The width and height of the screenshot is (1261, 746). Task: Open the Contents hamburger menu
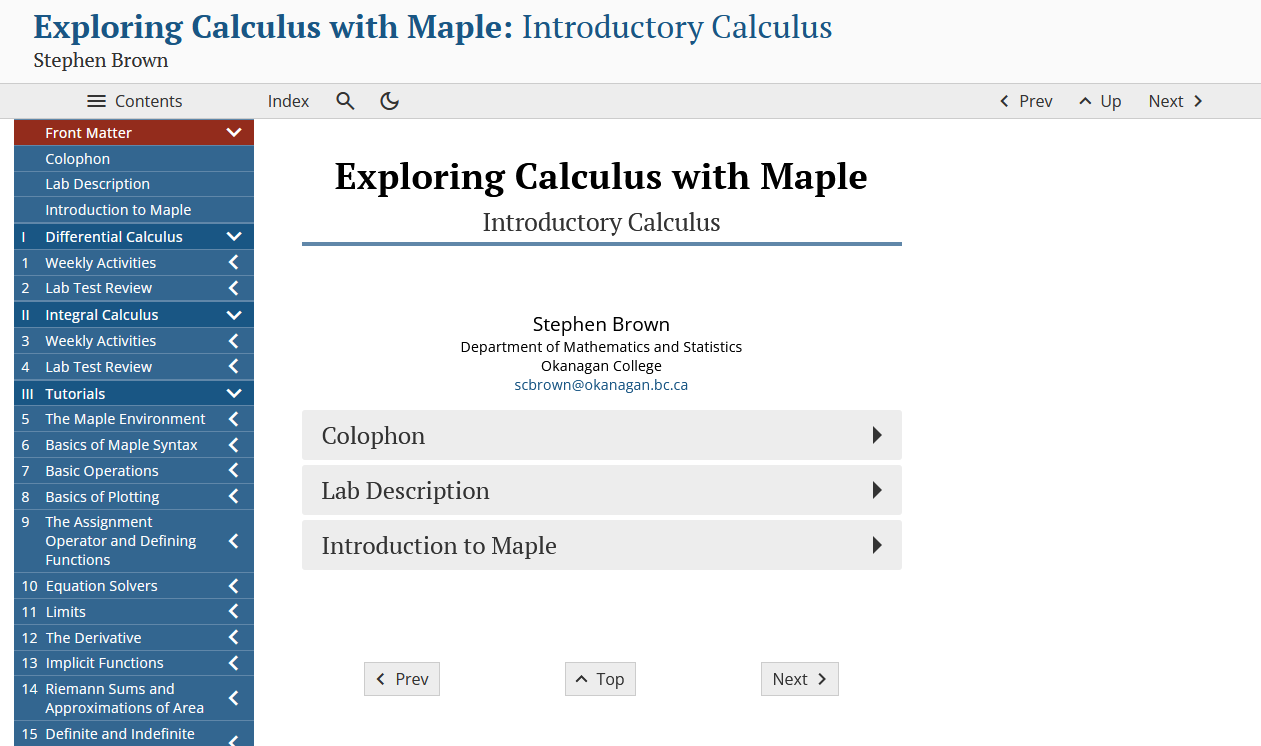coord(134,101)
